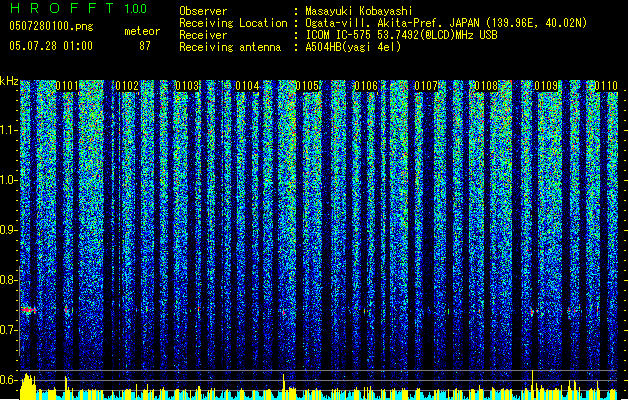629x400 pixels.
Task: Click the 'meteor' label
Action: point(142,31)
